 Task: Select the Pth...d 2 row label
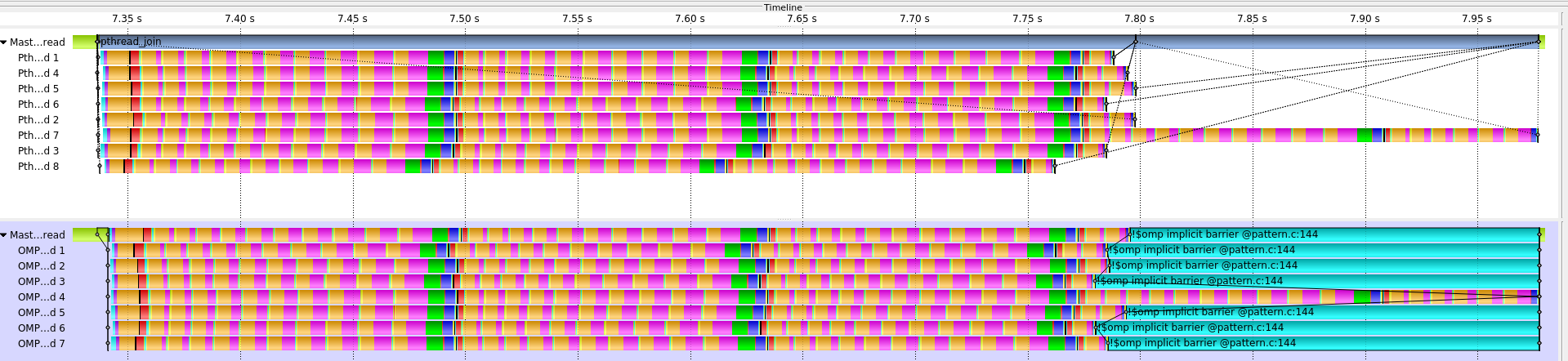point(38,120)
